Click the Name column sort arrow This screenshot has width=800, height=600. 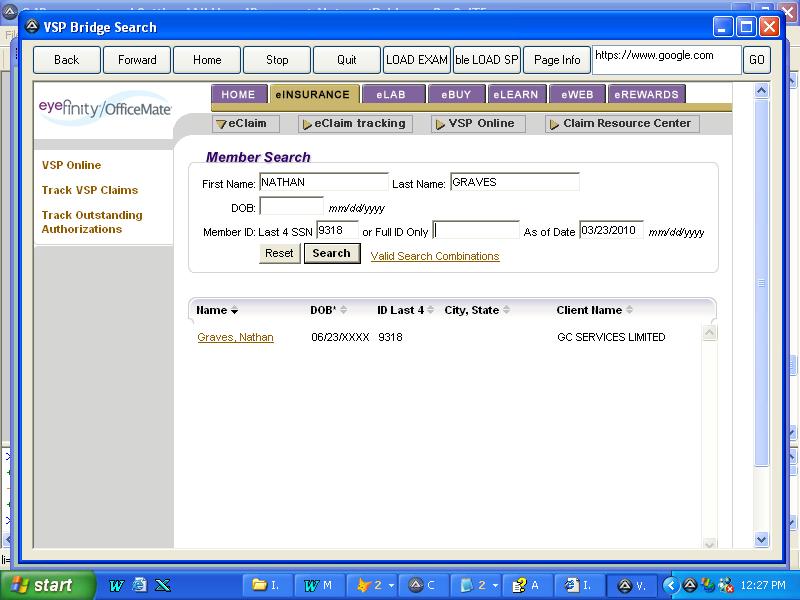[235, 311]
